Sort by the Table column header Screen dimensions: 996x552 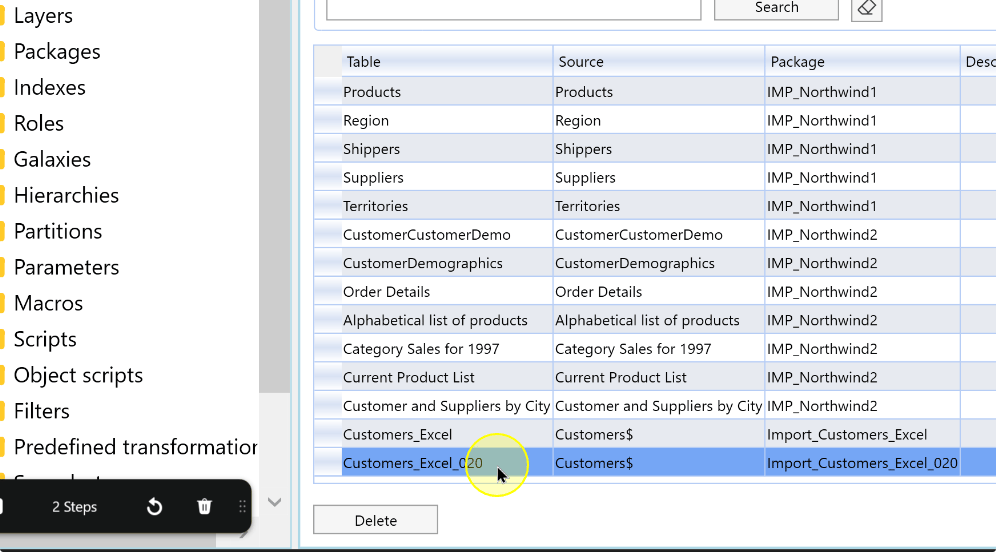[447, 62]
